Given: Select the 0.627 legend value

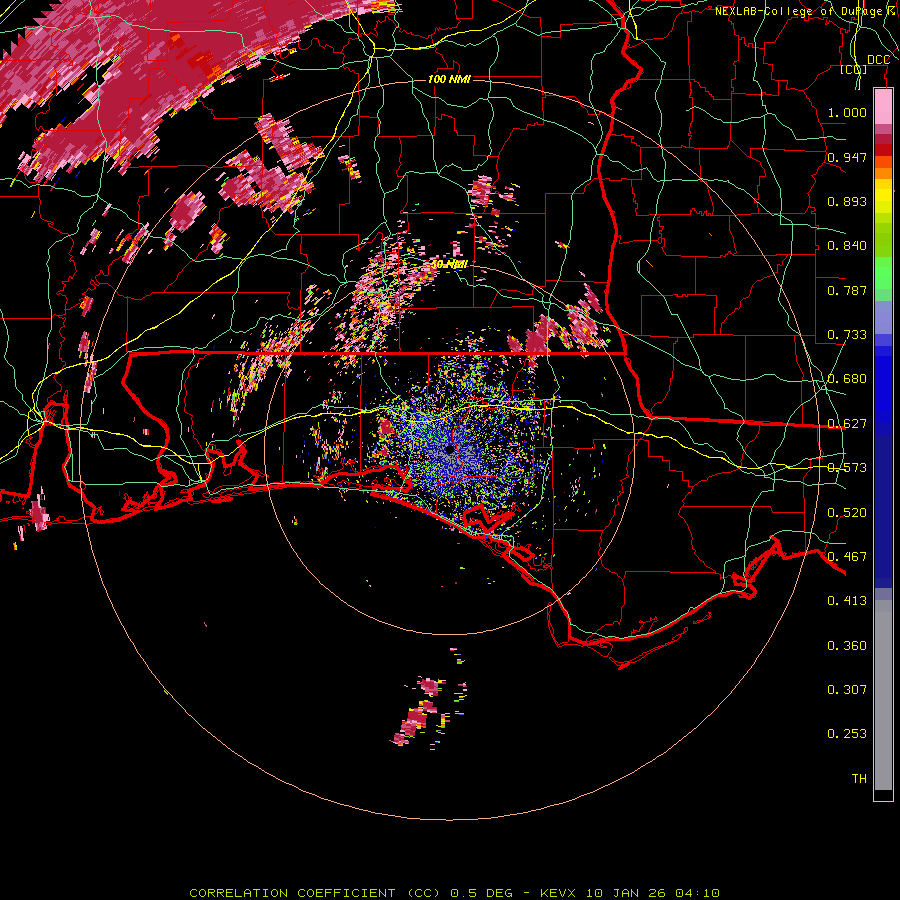Looking at the screenshot, I should click(847, 424).
